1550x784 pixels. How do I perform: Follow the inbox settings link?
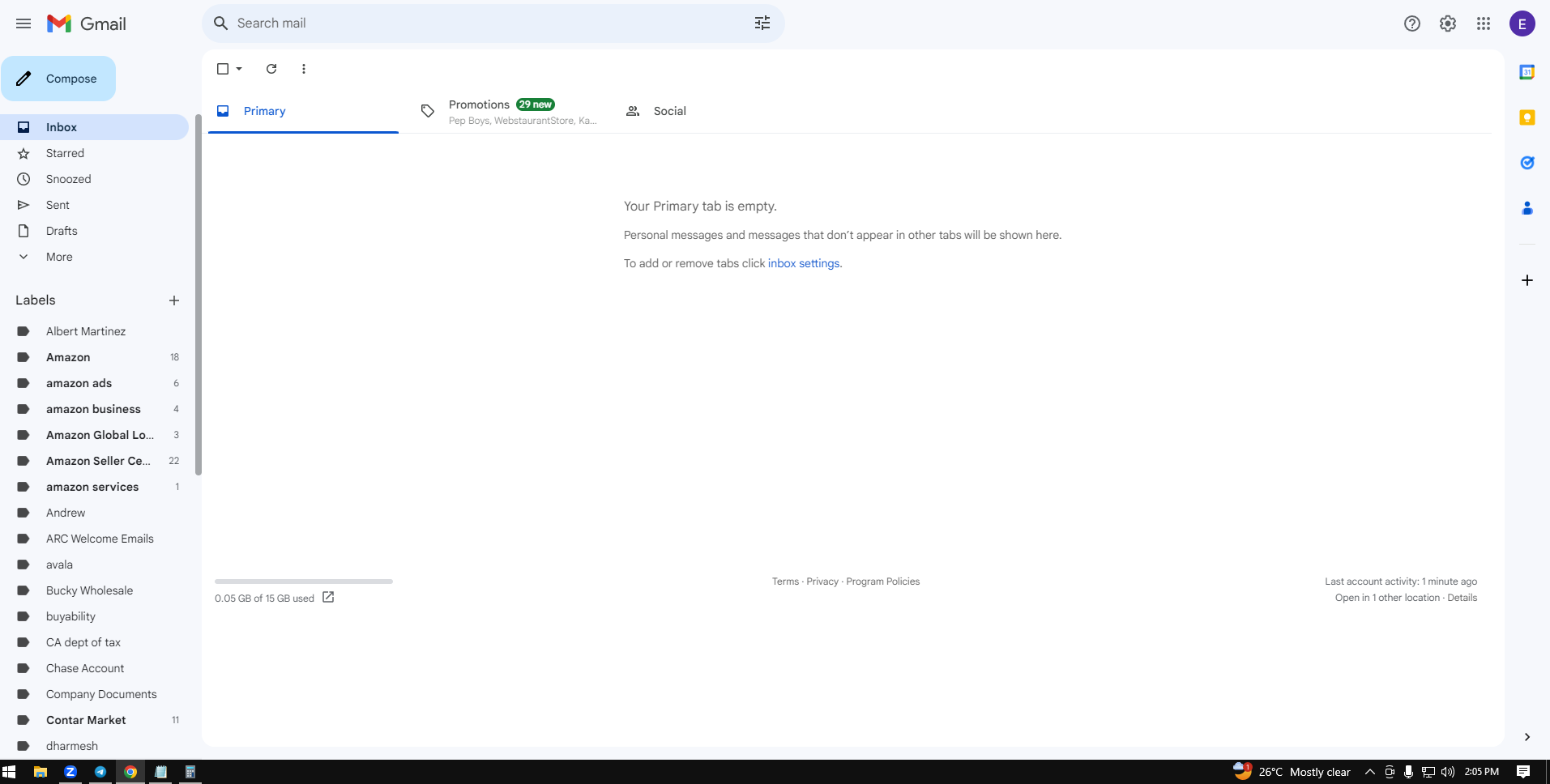(804, 263)
